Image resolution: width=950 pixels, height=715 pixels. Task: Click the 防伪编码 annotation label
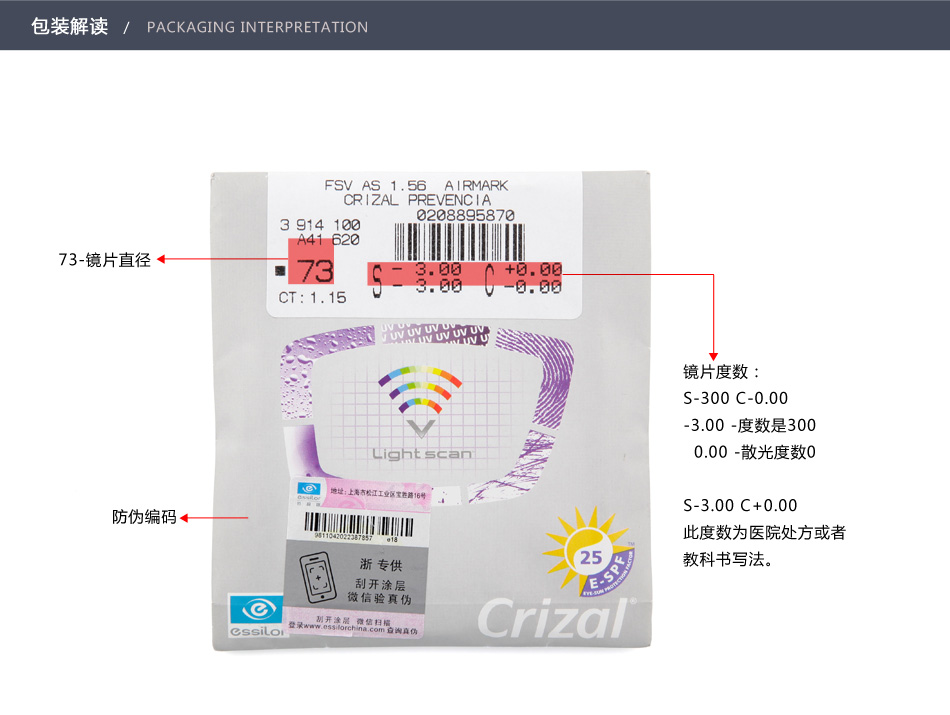click(144, 517)
